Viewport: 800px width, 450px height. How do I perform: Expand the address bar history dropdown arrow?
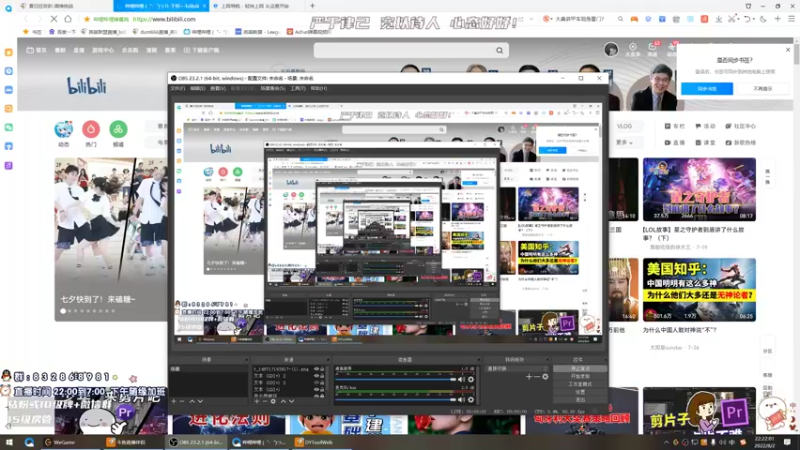pyautogui.click(x=531, y=19)
